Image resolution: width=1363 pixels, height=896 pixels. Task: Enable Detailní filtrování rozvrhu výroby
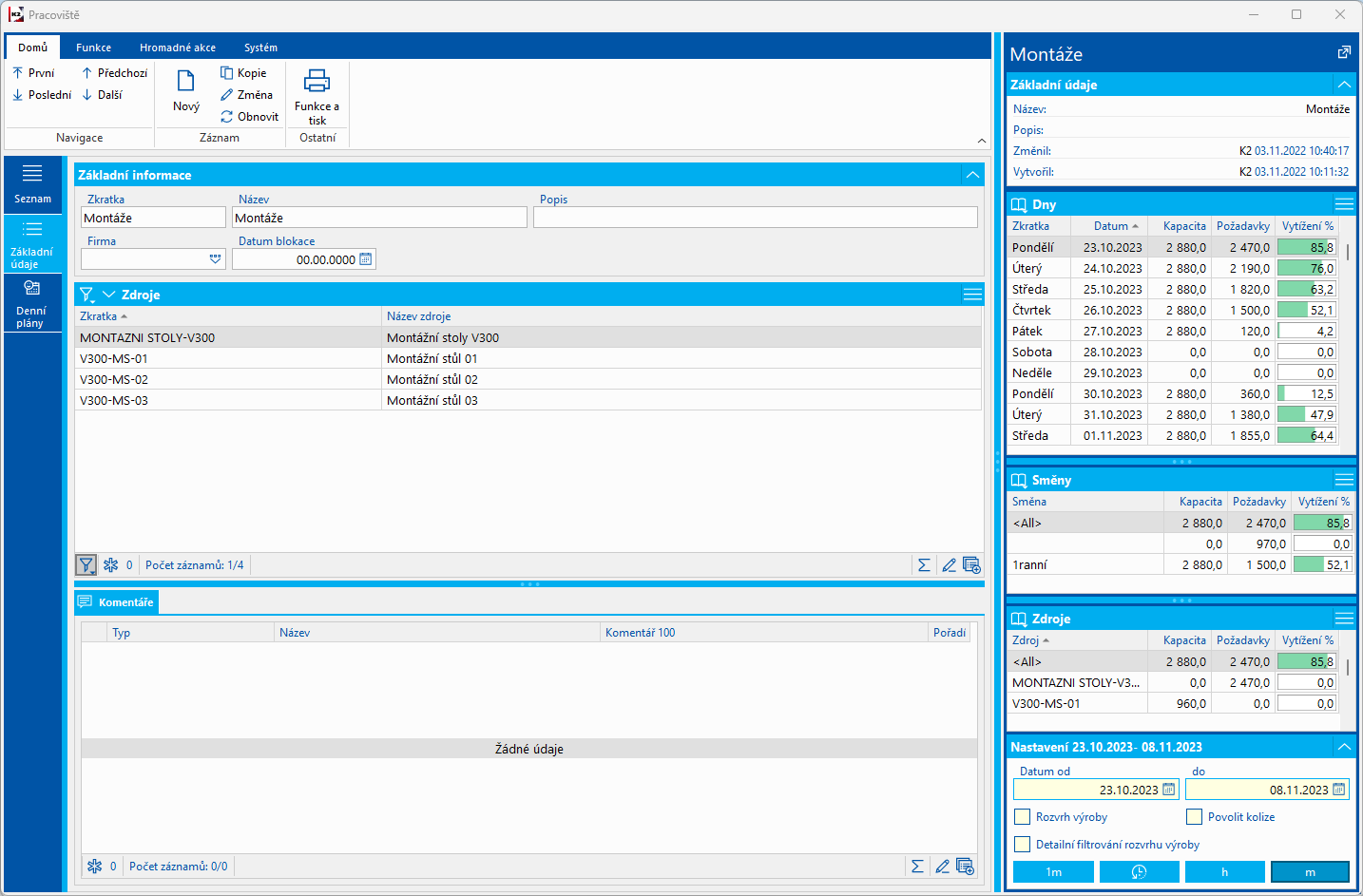1023,845
